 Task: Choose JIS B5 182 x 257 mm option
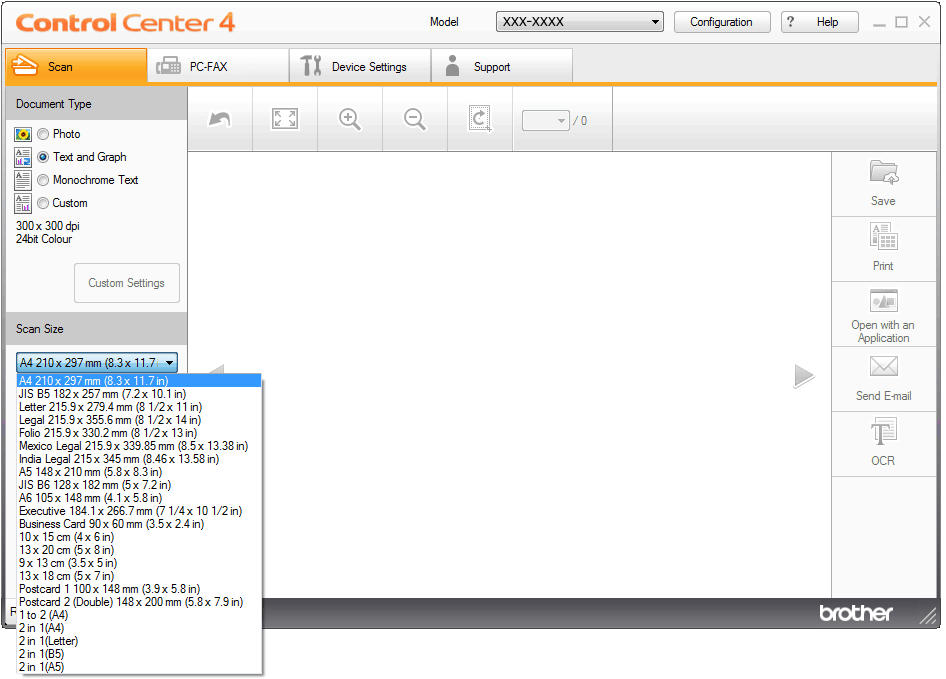139,394
